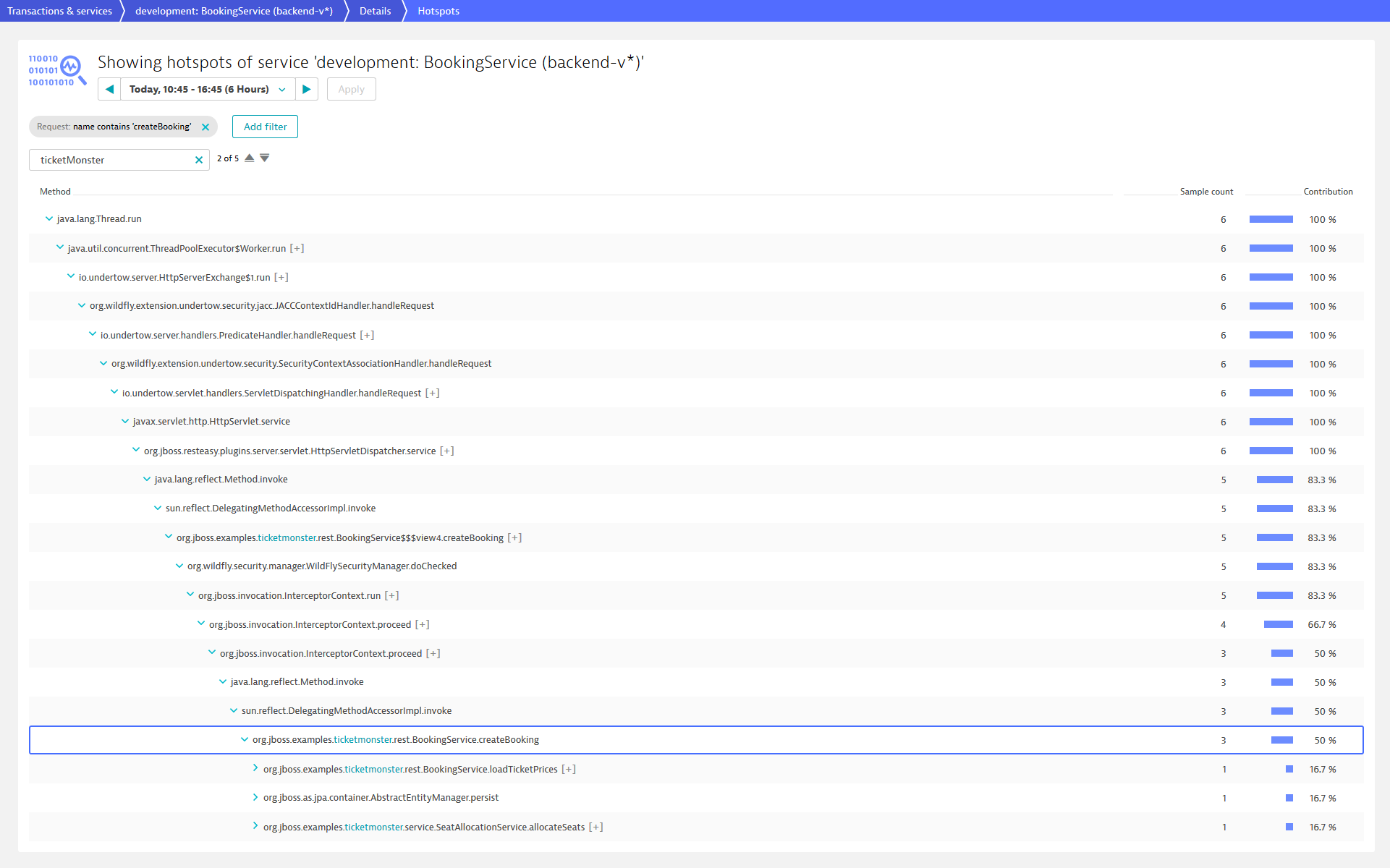1390x868 pixels.
Task: Click the Add filter button
Action: 265,127
